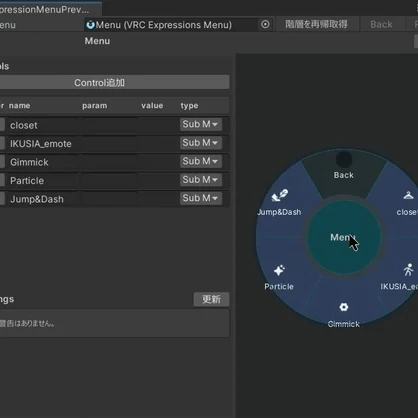Open the type dropdown for the Gimmick row

tap(200, 161)
